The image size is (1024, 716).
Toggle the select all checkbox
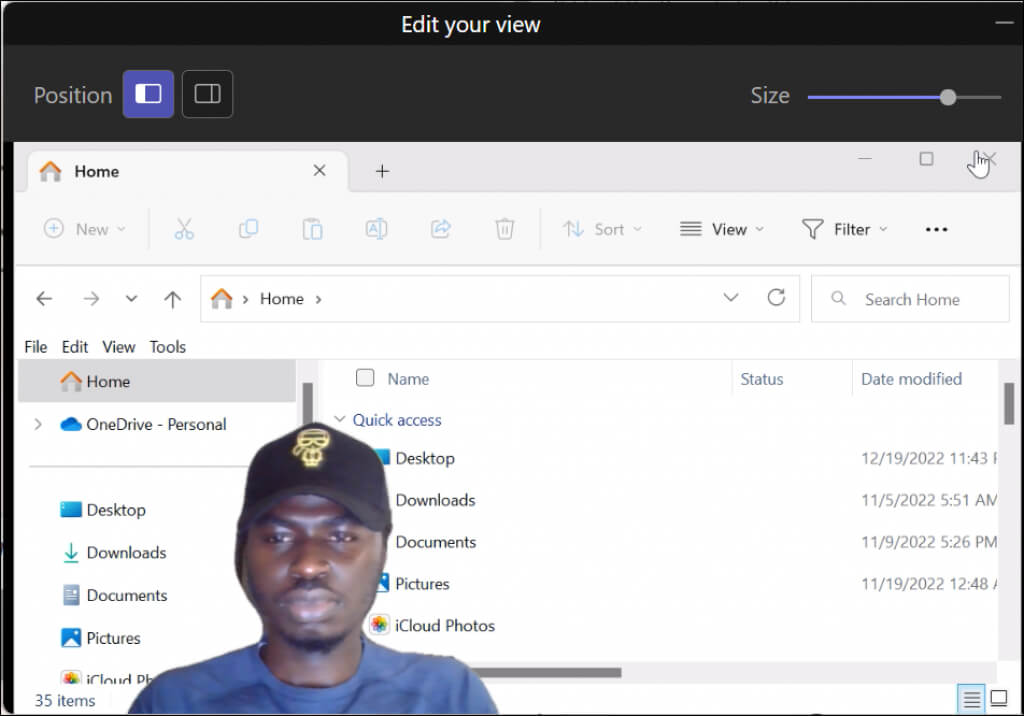(365, 378)
